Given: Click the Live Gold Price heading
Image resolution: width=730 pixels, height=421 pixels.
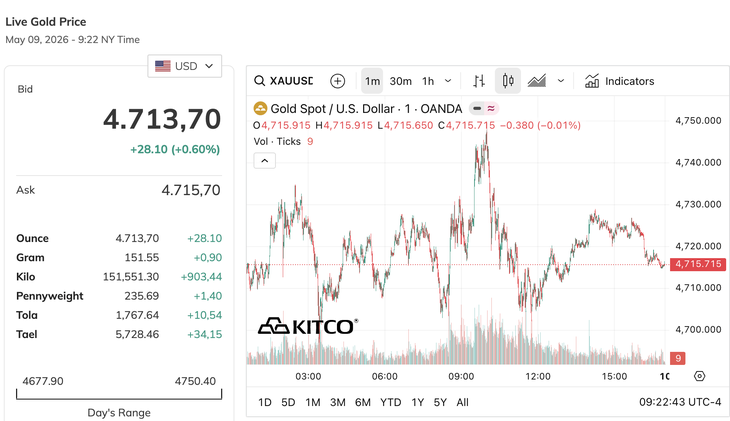Looking at the screenshot, I should tap(46, 22).
